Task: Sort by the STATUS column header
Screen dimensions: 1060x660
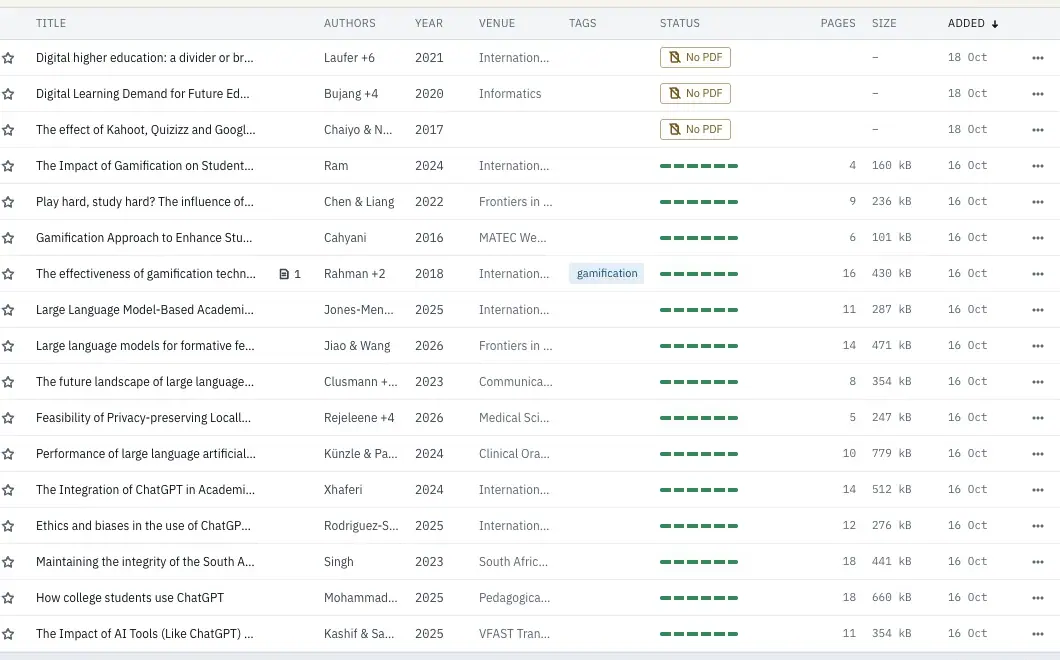Action: tap(679, 23)
